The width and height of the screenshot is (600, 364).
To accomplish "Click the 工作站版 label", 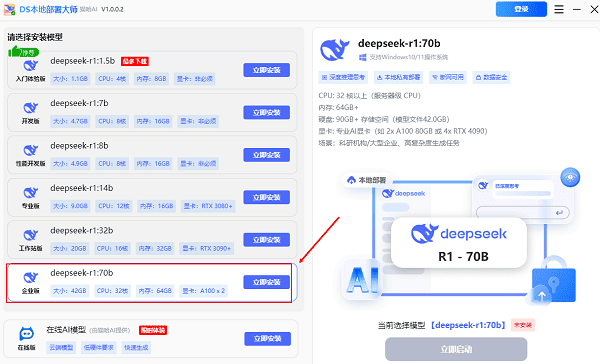I will (x=31, y=248).
